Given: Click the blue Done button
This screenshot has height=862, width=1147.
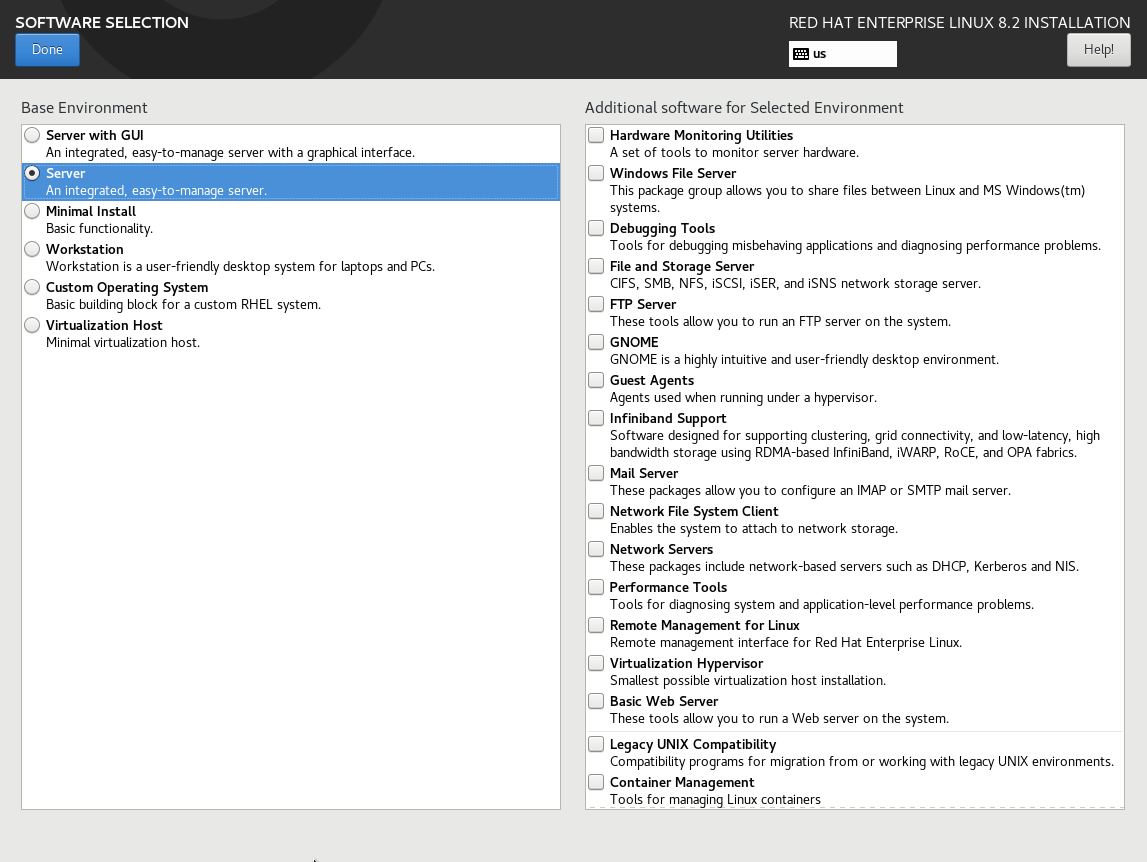Looking at the screenshot, I should pyautogui.click(x=48, y=50).
